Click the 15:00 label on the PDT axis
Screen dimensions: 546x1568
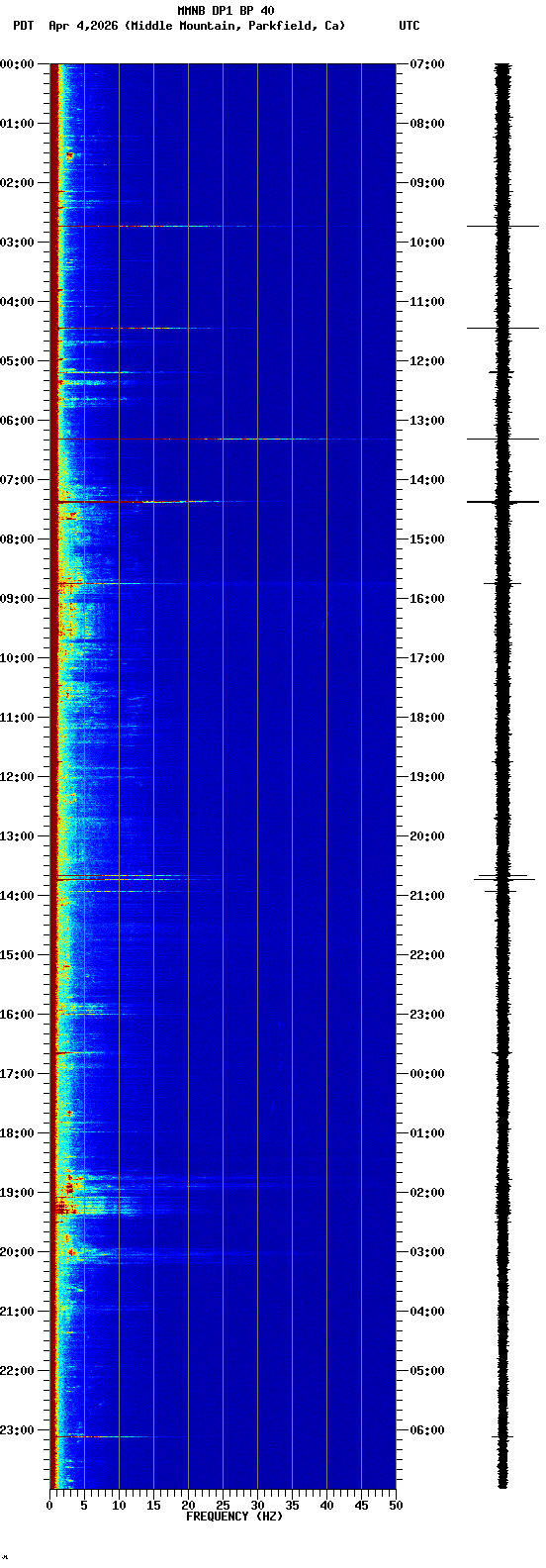(17, 955)
